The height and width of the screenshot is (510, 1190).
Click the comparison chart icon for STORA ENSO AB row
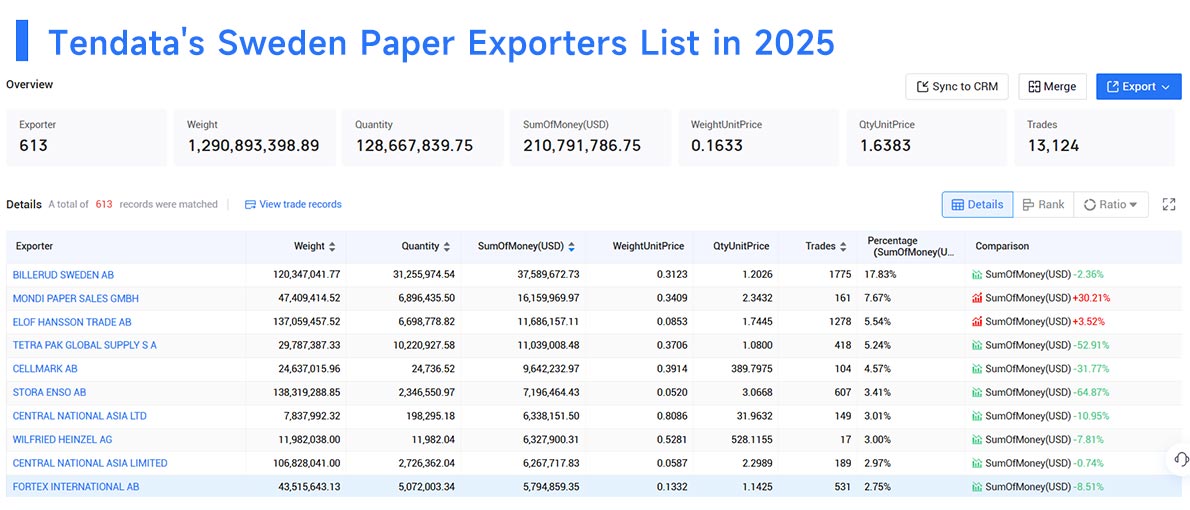[x=977, y=392]
